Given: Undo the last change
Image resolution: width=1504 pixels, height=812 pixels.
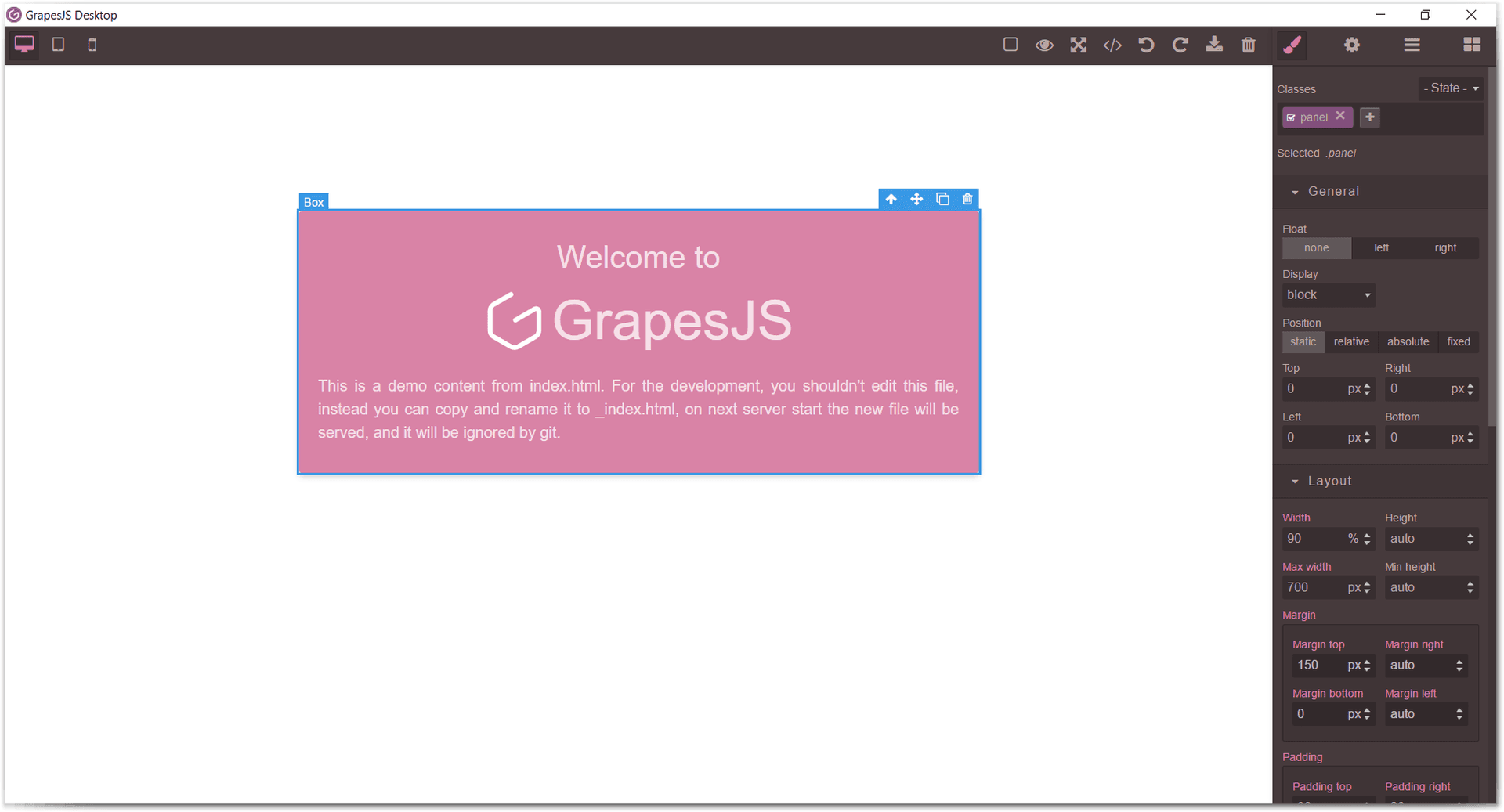Looking at the screenshot, I should click(x=1146, y=45).
